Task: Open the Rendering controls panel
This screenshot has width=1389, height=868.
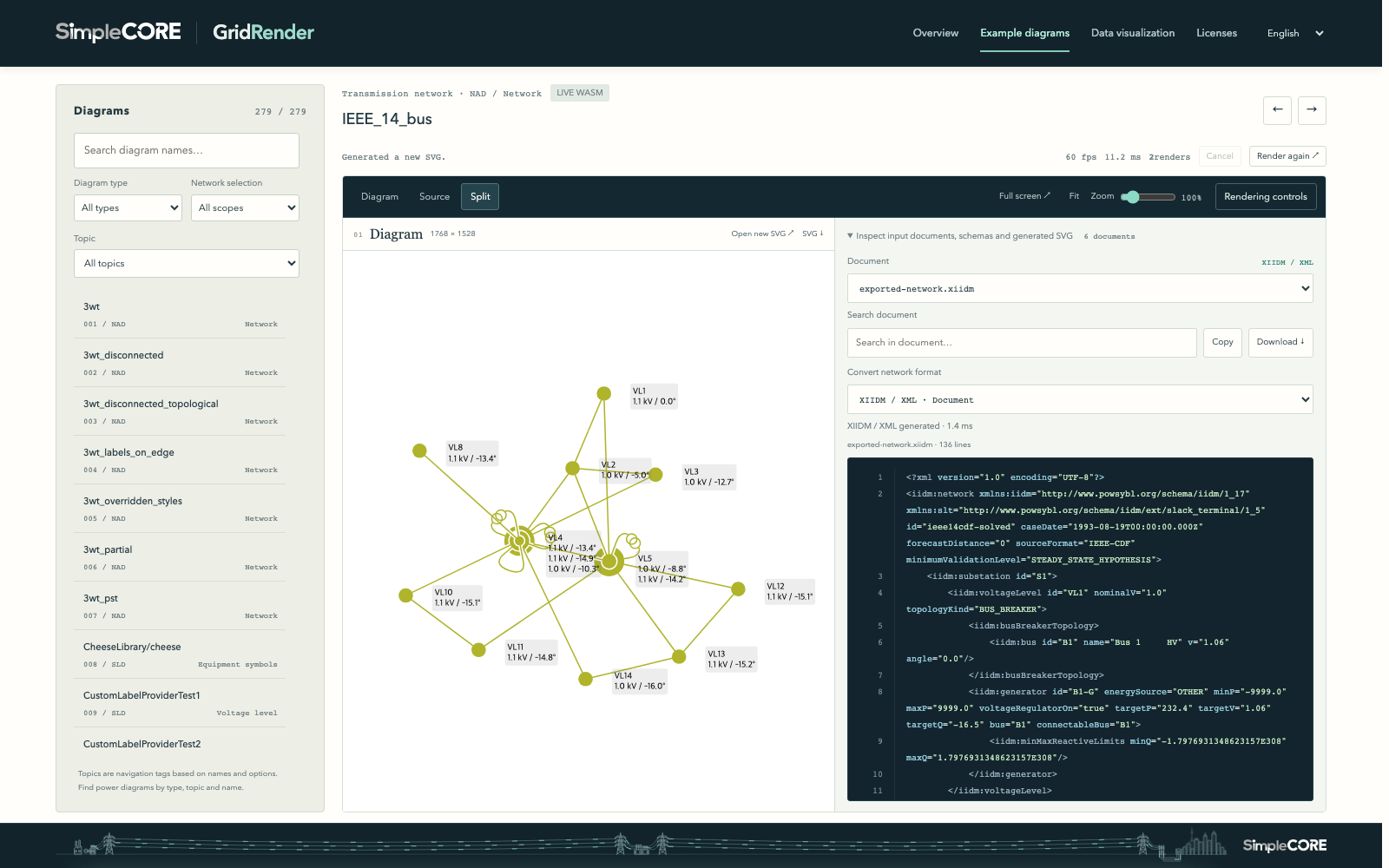Action: (x=1266, y=196)
